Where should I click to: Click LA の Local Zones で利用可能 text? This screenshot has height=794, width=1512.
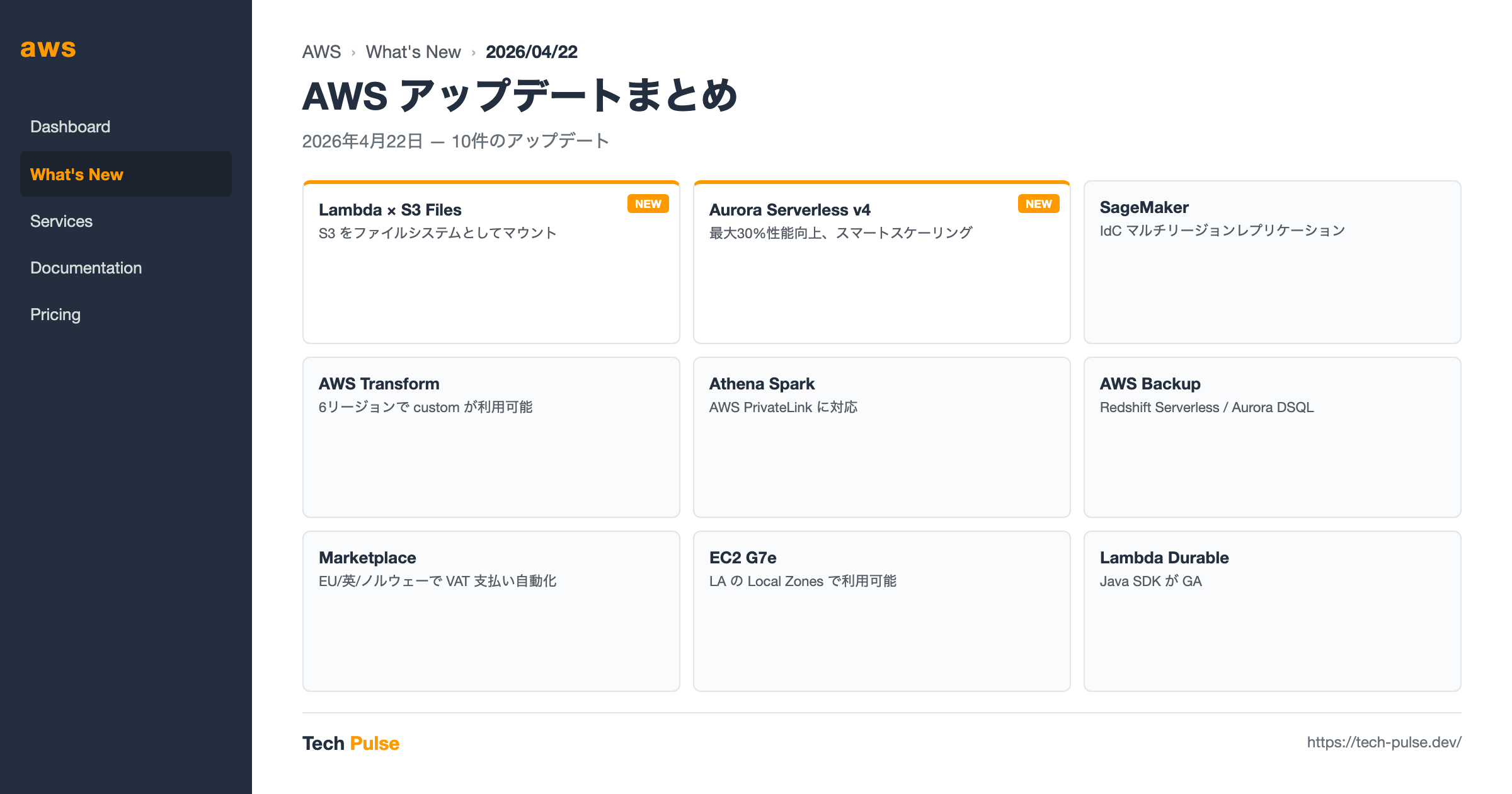[803, 581]
